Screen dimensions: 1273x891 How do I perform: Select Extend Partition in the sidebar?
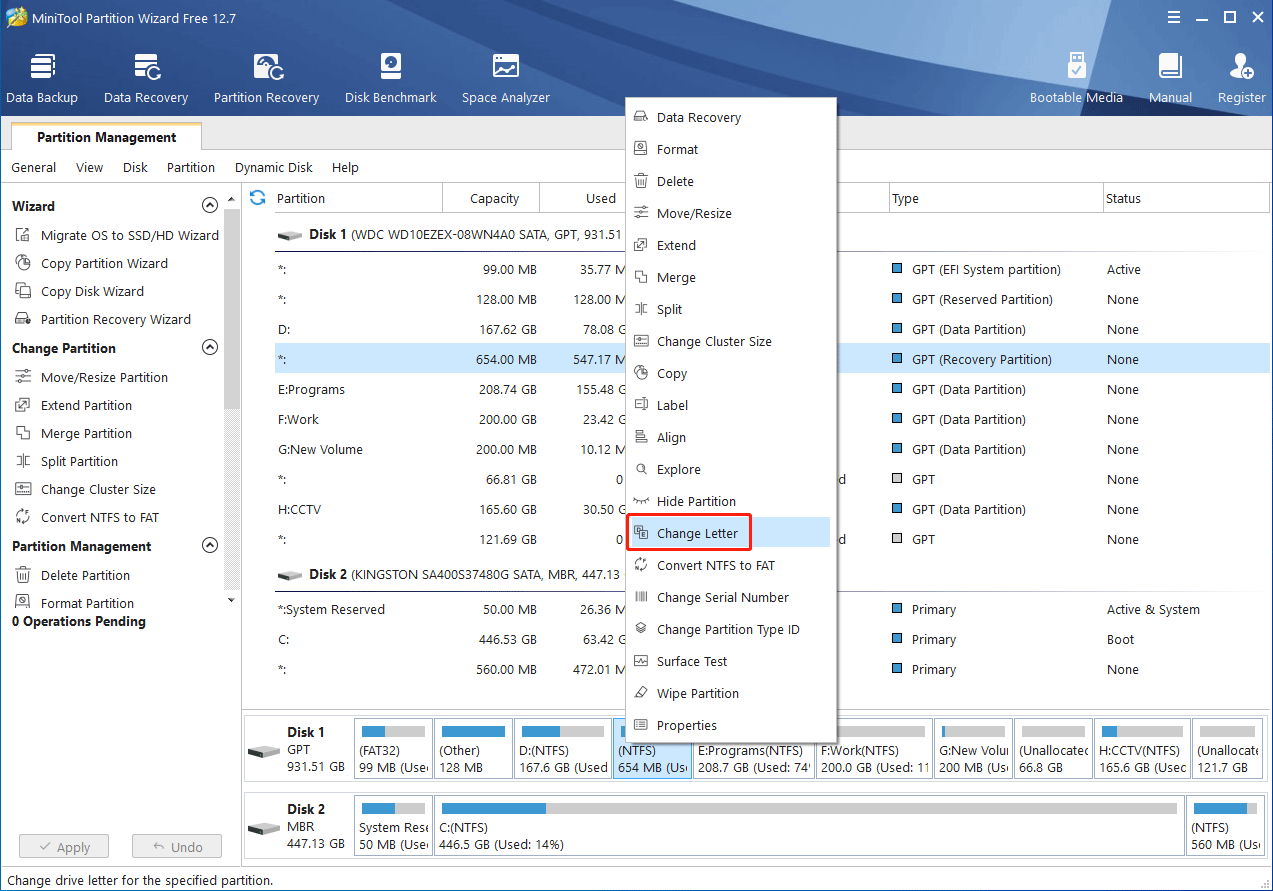[x=73, y=405]
